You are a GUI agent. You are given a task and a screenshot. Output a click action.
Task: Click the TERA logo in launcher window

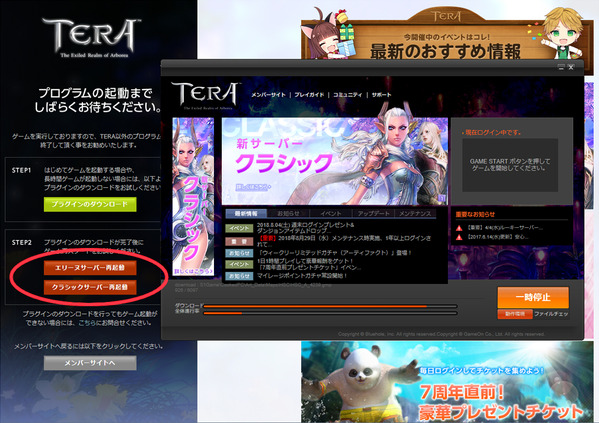click(206, 95)
